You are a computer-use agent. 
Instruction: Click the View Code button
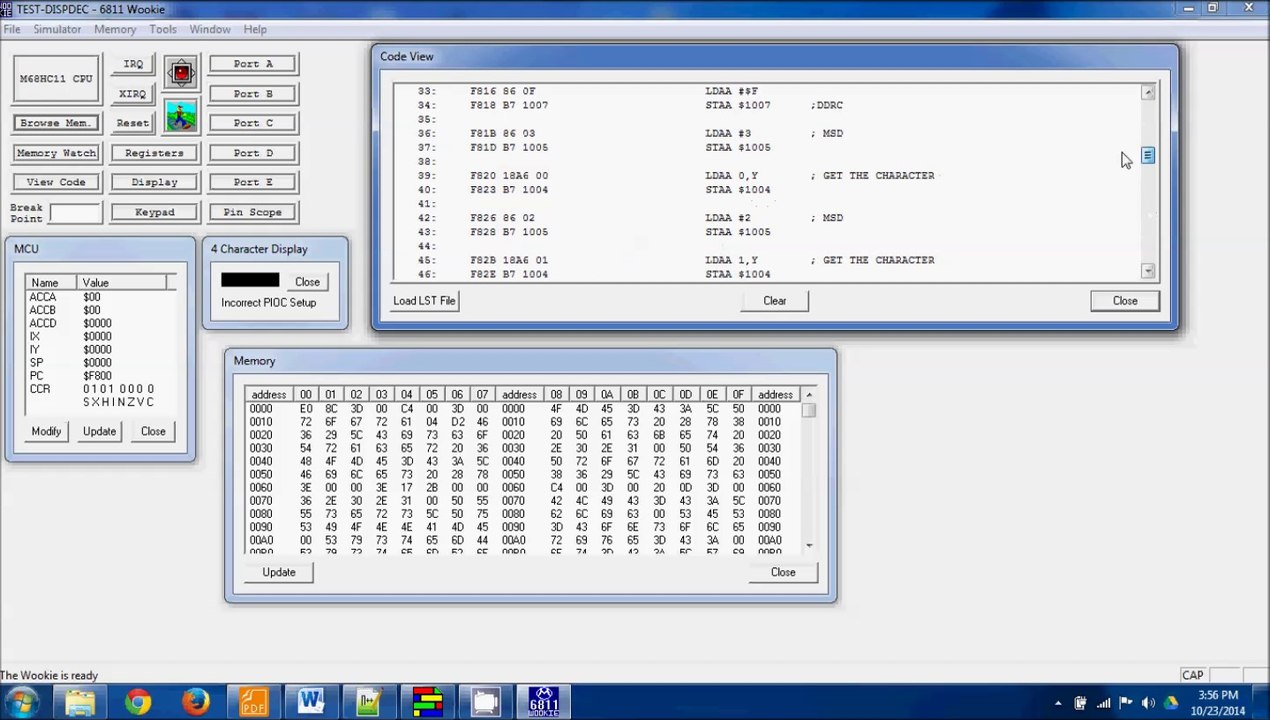[x=56, y=182]
